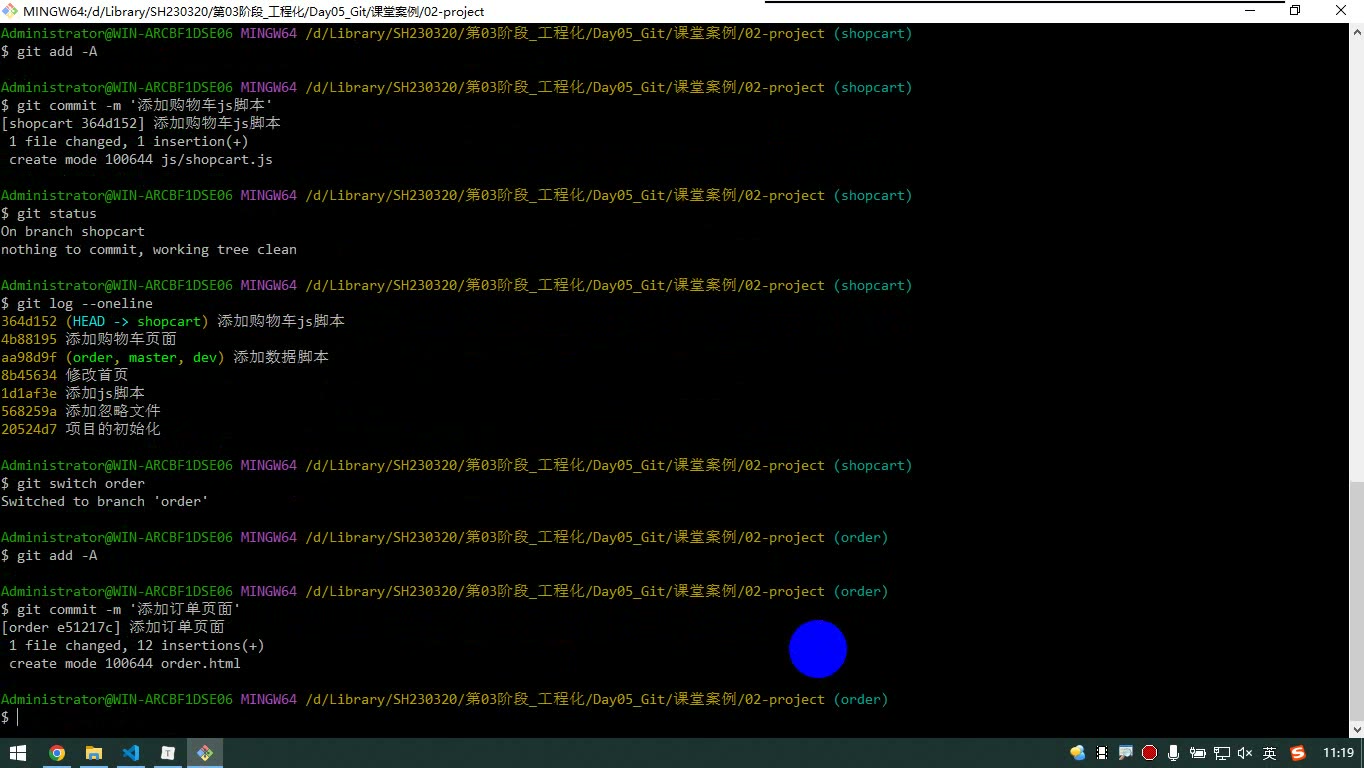Click the red recording tray icon

[x=1150, y=753]
